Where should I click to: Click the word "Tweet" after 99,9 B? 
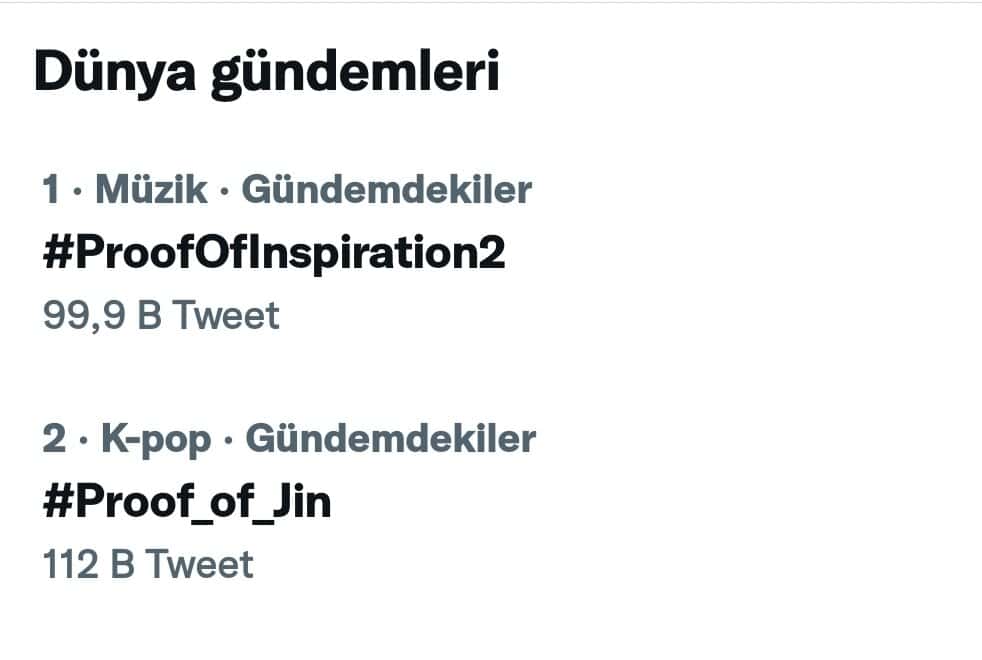226,316
